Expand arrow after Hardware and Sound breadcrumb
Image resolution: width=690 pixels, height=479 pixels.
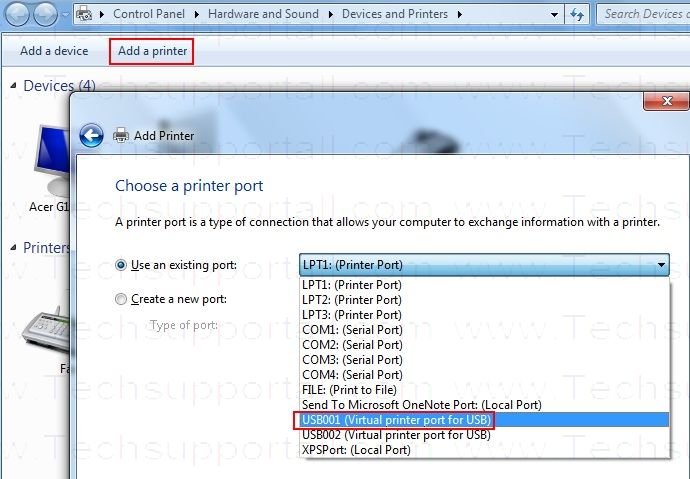[x=330, y=15]
